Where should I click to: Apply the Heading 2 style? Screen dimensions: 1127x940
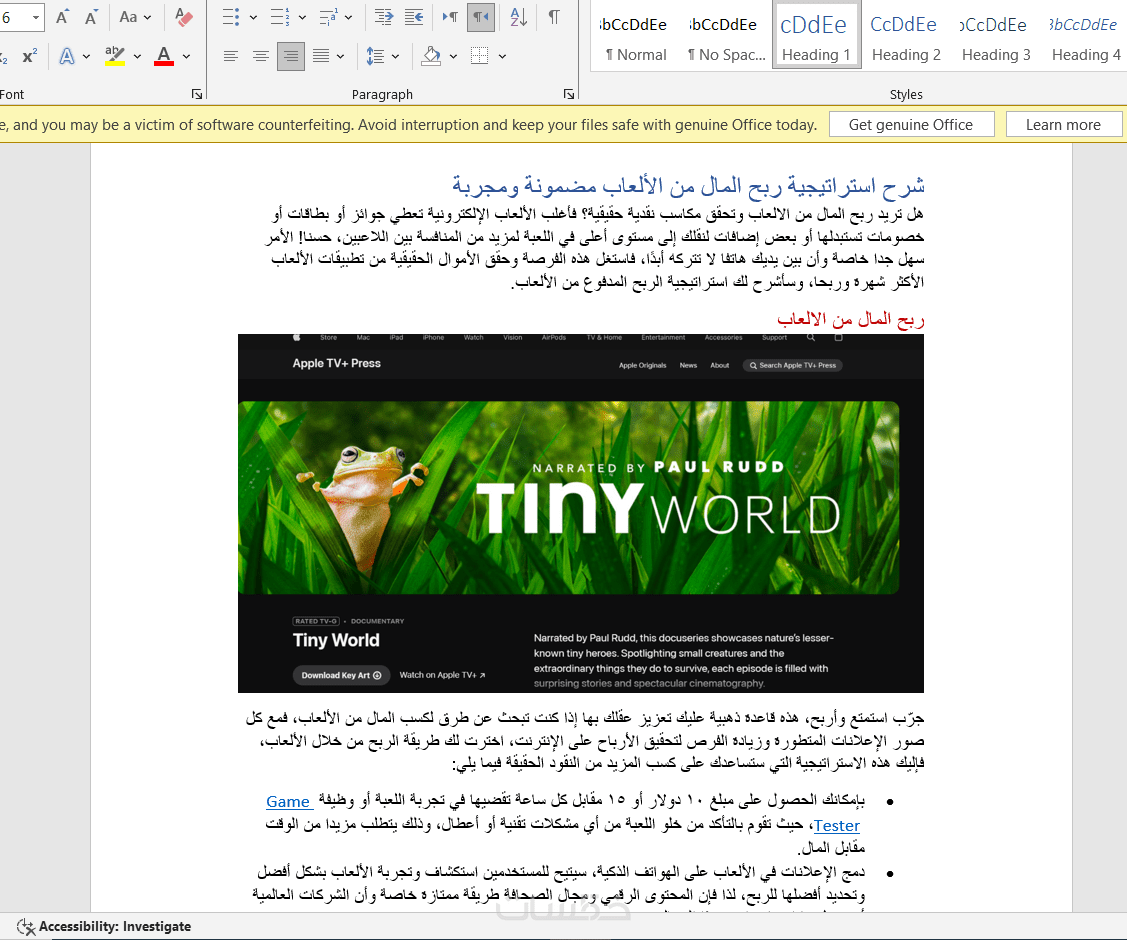(906, 36)
